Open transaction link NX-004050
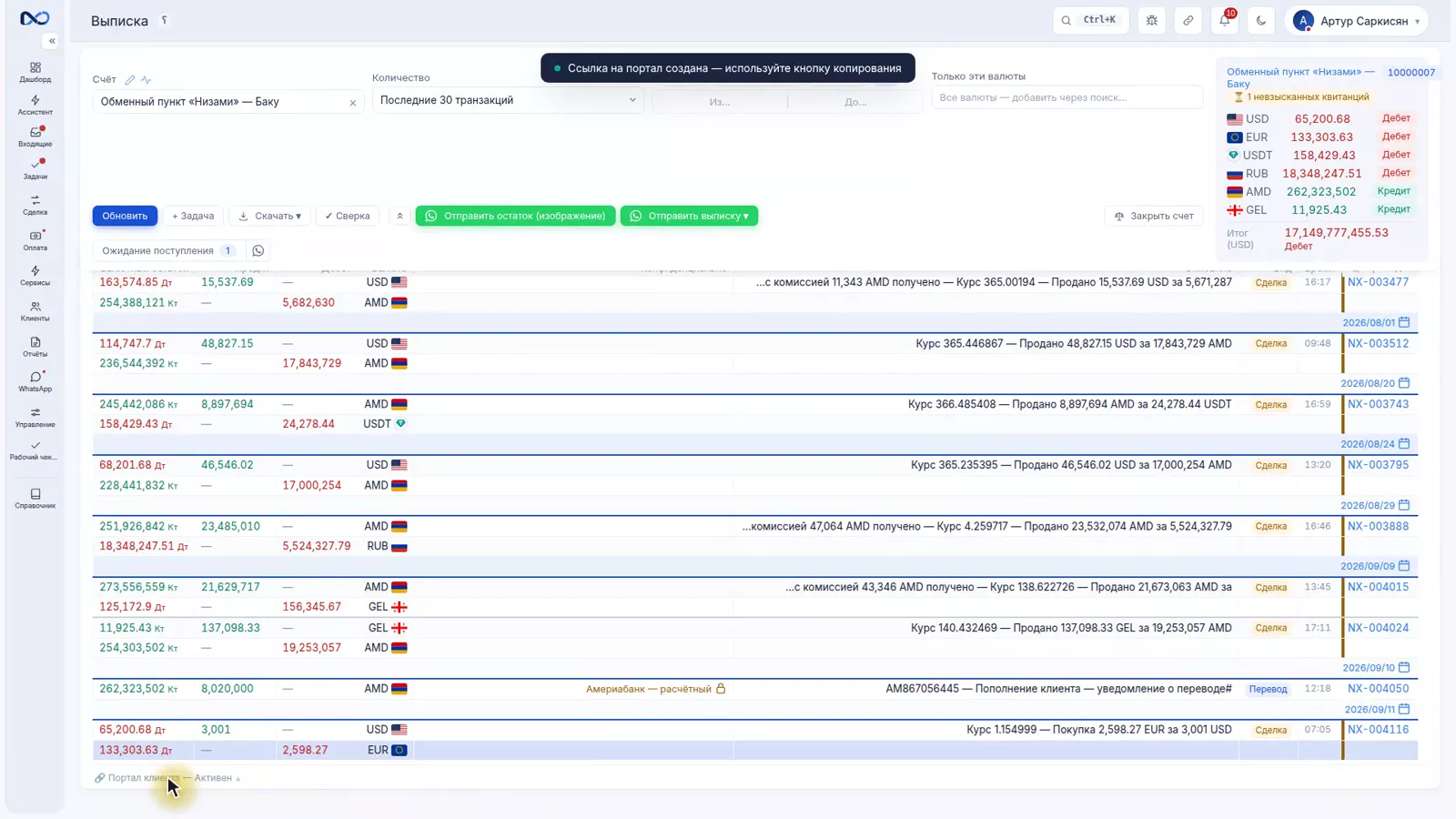 [1378, 689]
